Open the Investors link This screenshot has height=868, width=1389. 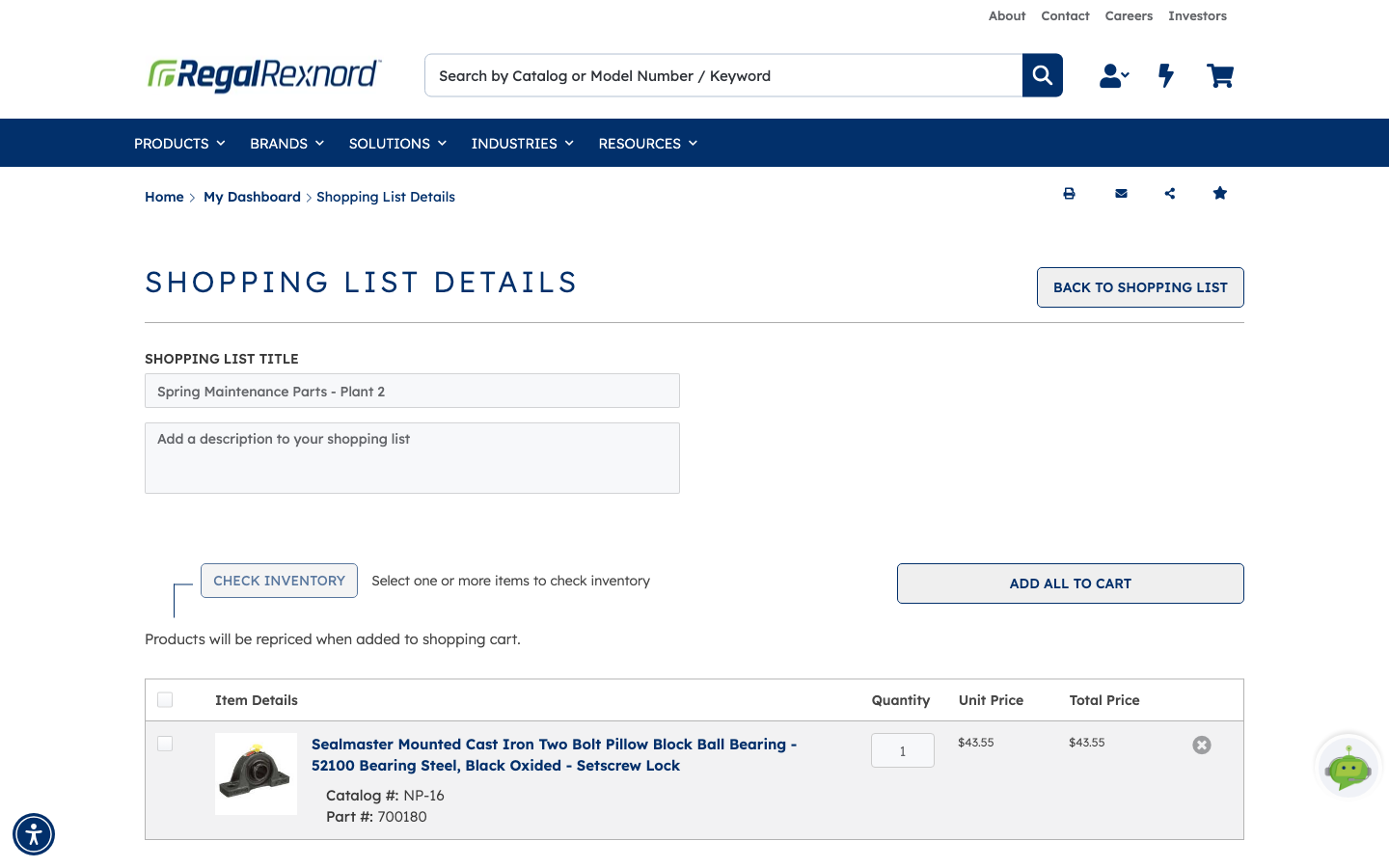1197,16
